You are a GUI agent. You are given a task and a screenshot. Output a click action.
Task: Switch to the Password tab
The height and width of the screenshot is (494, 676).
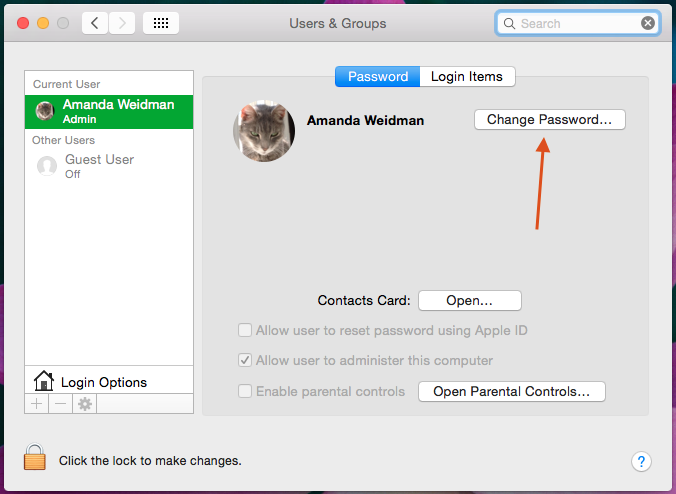[378, 76]
